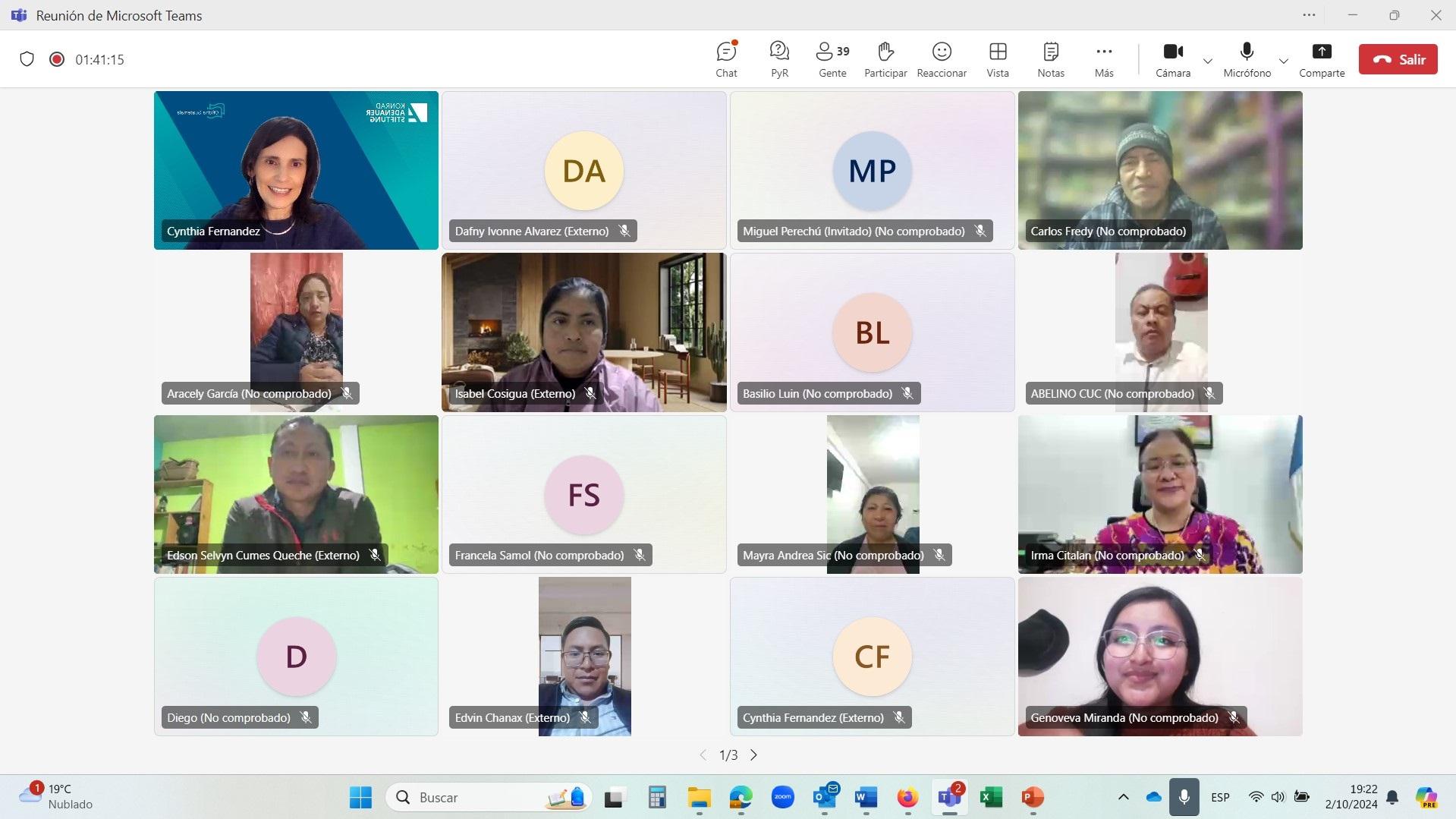This screenshot has height=819, width=1456.
Task: Expand the camera options dropdown arrow
Action: click(1208, 61)
